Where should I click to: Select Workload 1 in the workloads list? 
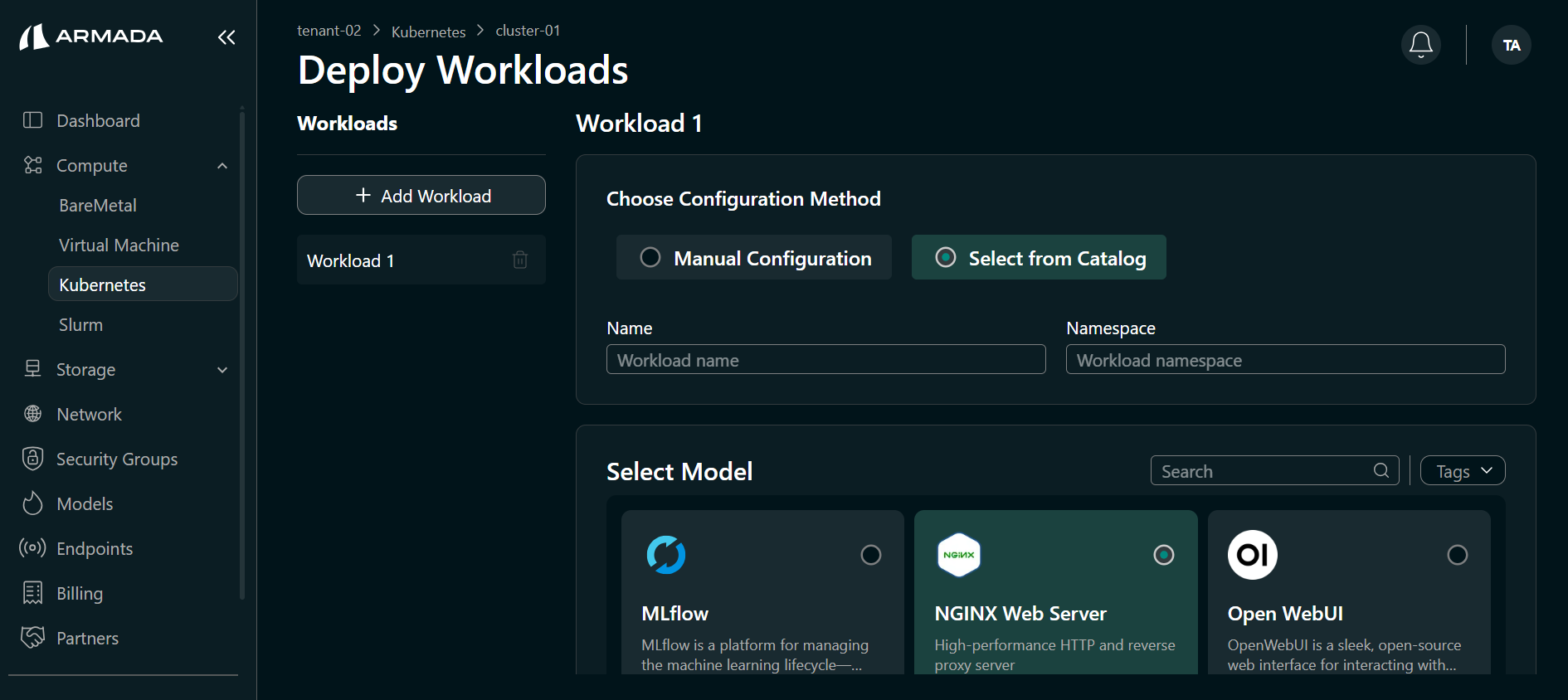pos(421,260)
